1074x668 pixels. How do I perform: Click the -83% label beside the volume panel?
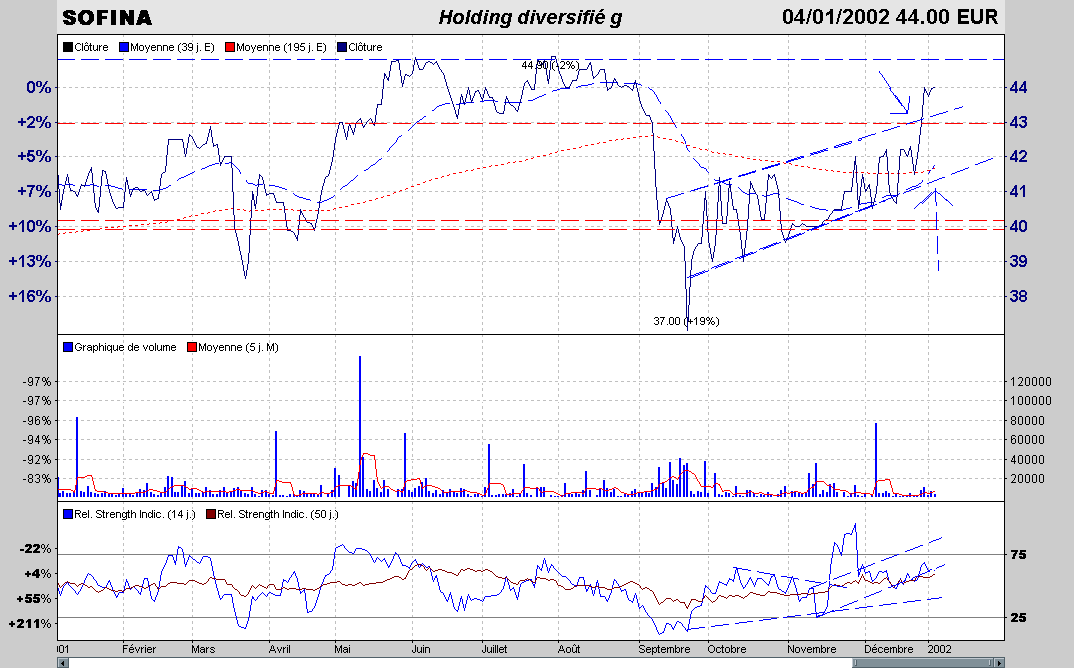(37, 479)
